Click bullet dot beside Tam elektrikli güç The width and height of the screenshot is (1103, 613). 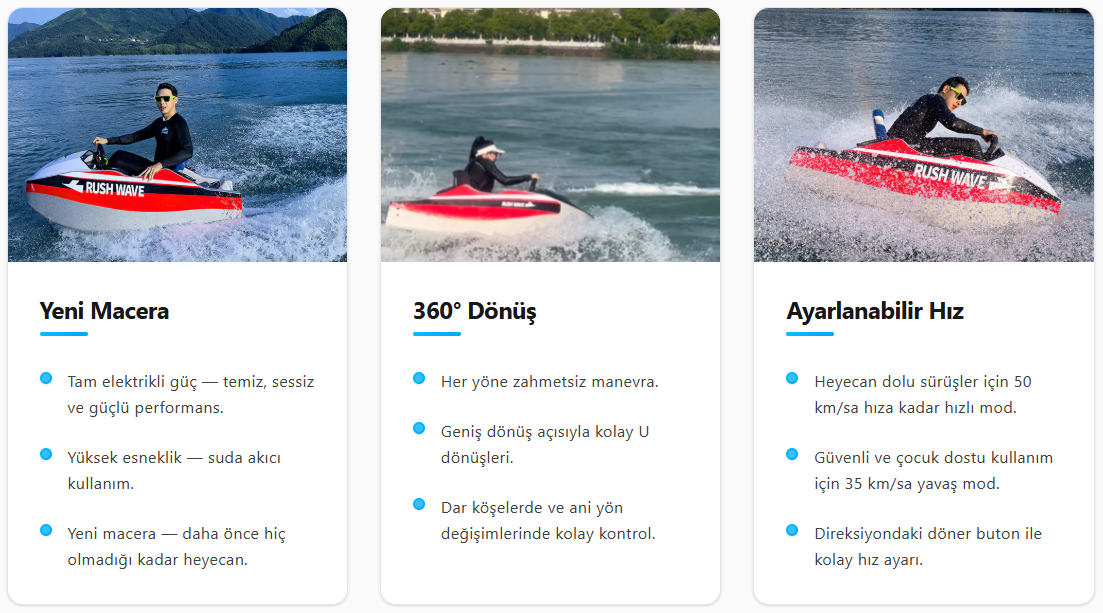pyautogui.click(x=46, y=378)
